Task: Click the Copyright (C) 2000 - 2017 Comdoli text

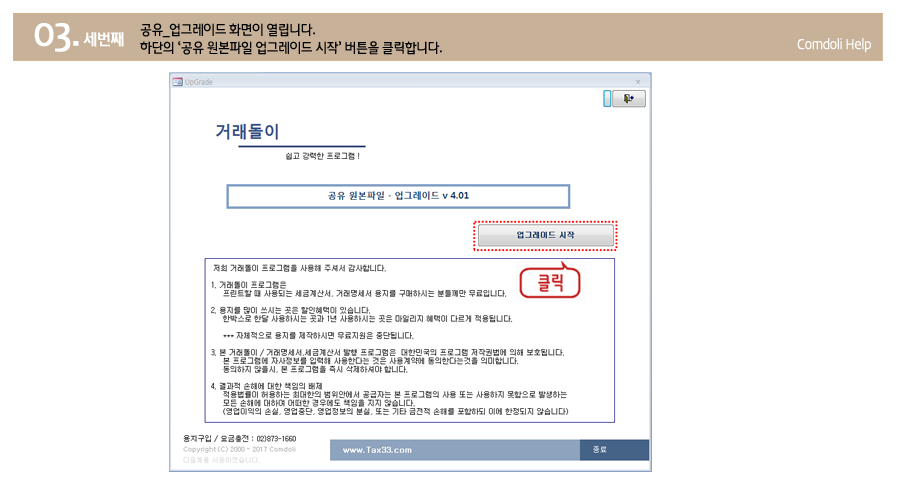Action: point(239,449)
